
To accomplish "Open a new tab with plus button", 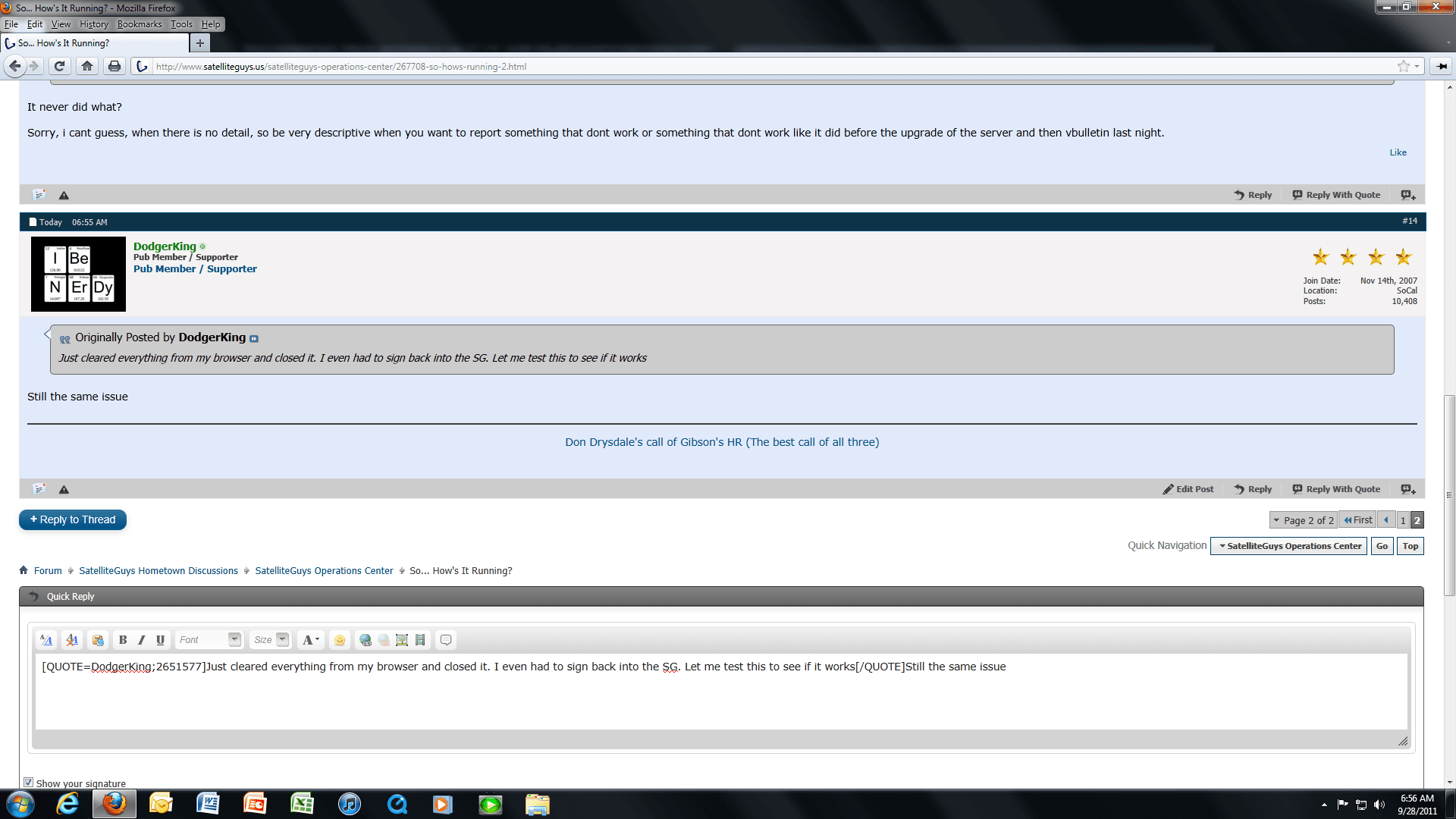I will click(x=200, y=43).
